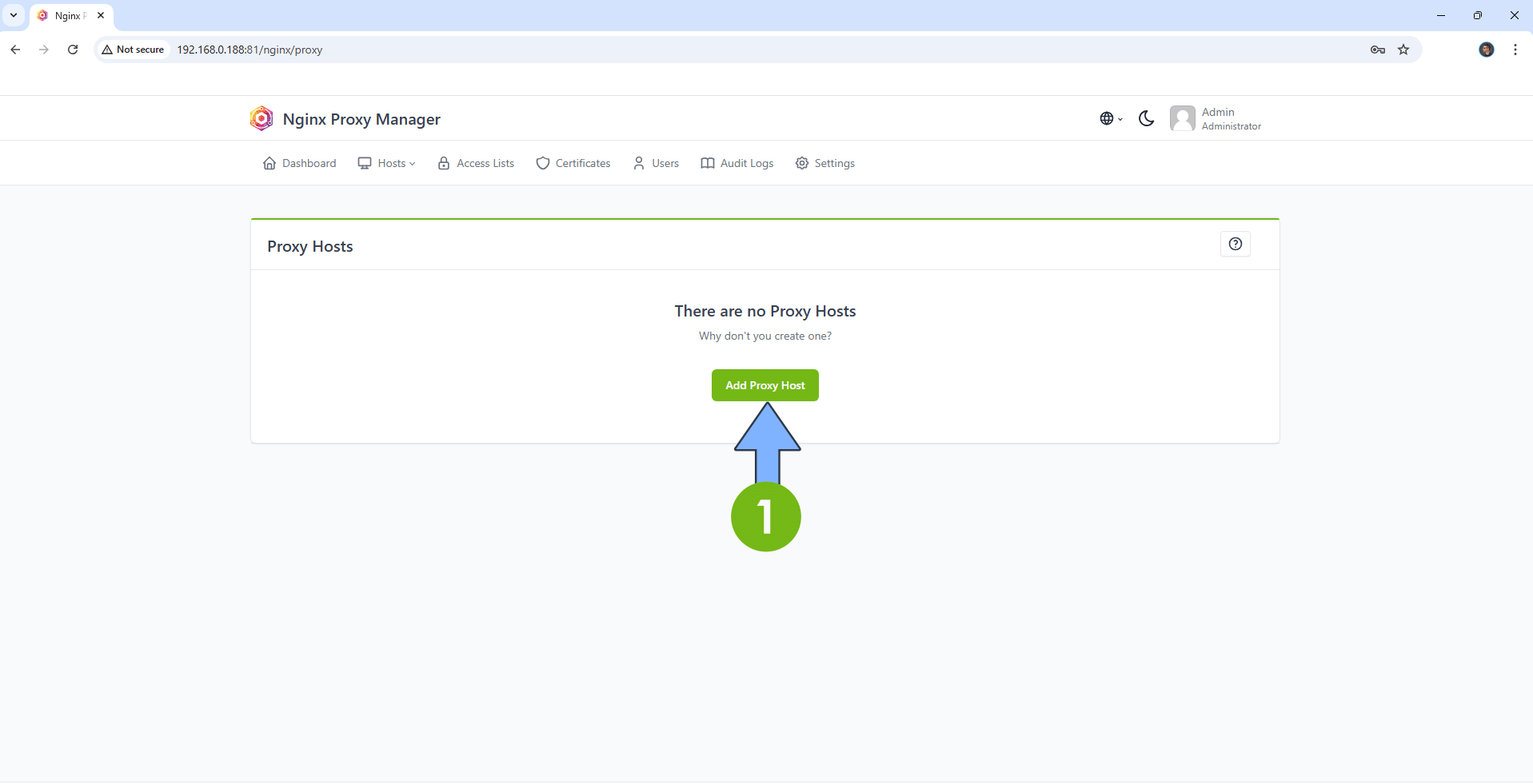Click the Nginx Proxy Manager logo icon
This screenshot has height=784, width=1533.
[261, 117]
